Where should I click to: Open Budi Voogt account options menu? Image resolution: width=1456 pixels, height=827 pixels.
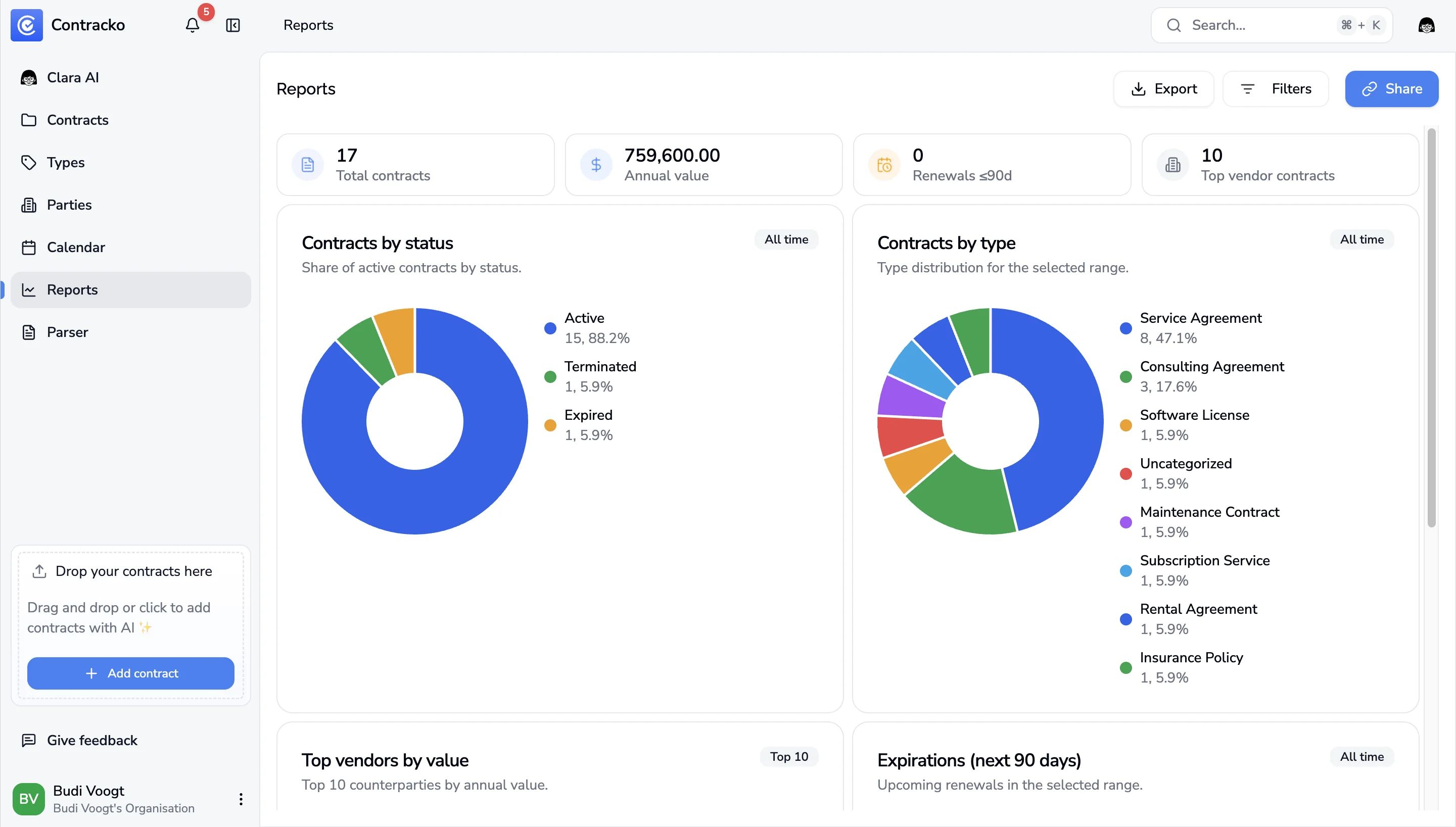[x=241, y=799]
